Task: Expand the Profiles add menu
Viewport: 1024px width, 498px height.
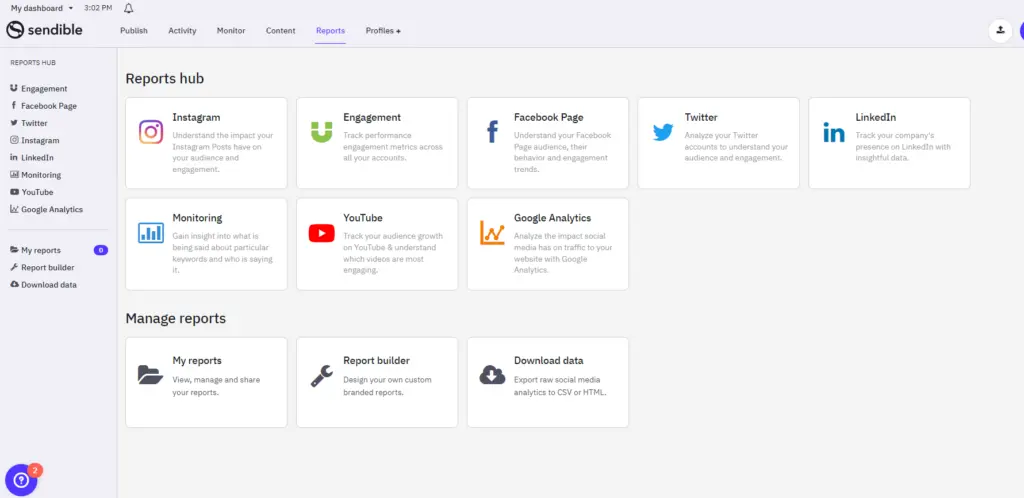Action: (383, 31)
